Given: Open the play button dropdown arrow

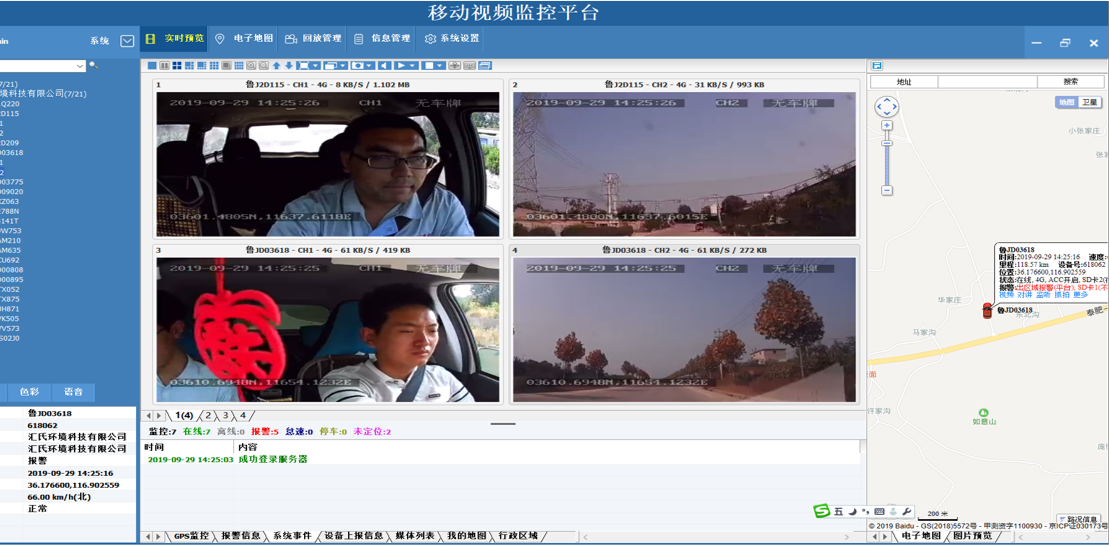Looking at the screenshot, I should coord(412,66).
